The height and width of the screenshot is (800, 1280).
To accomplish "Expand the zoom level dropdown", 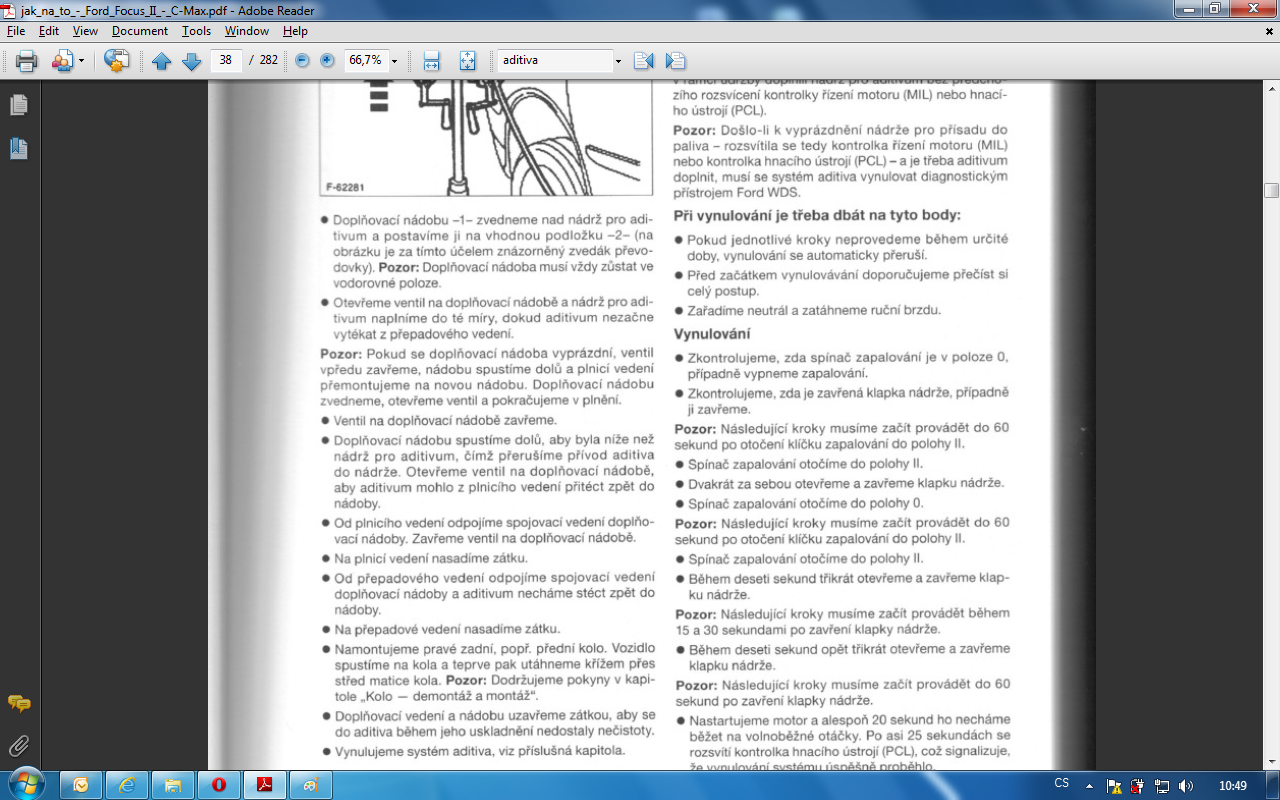I will coord(395,61).
